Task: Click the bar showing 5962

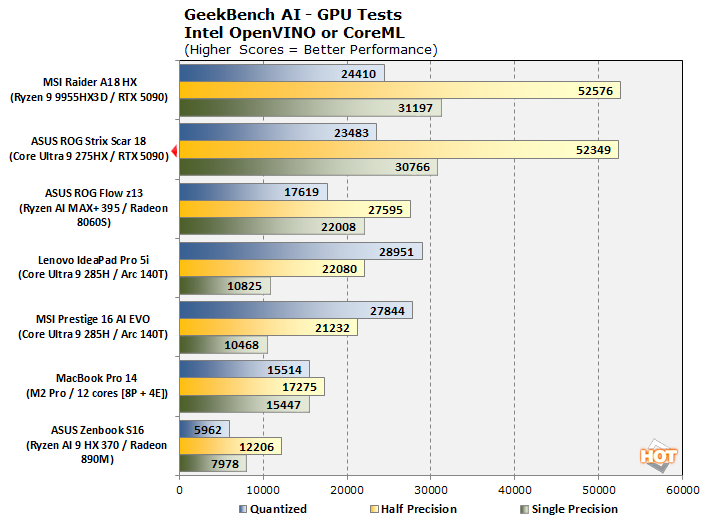Action: (205, 429)
